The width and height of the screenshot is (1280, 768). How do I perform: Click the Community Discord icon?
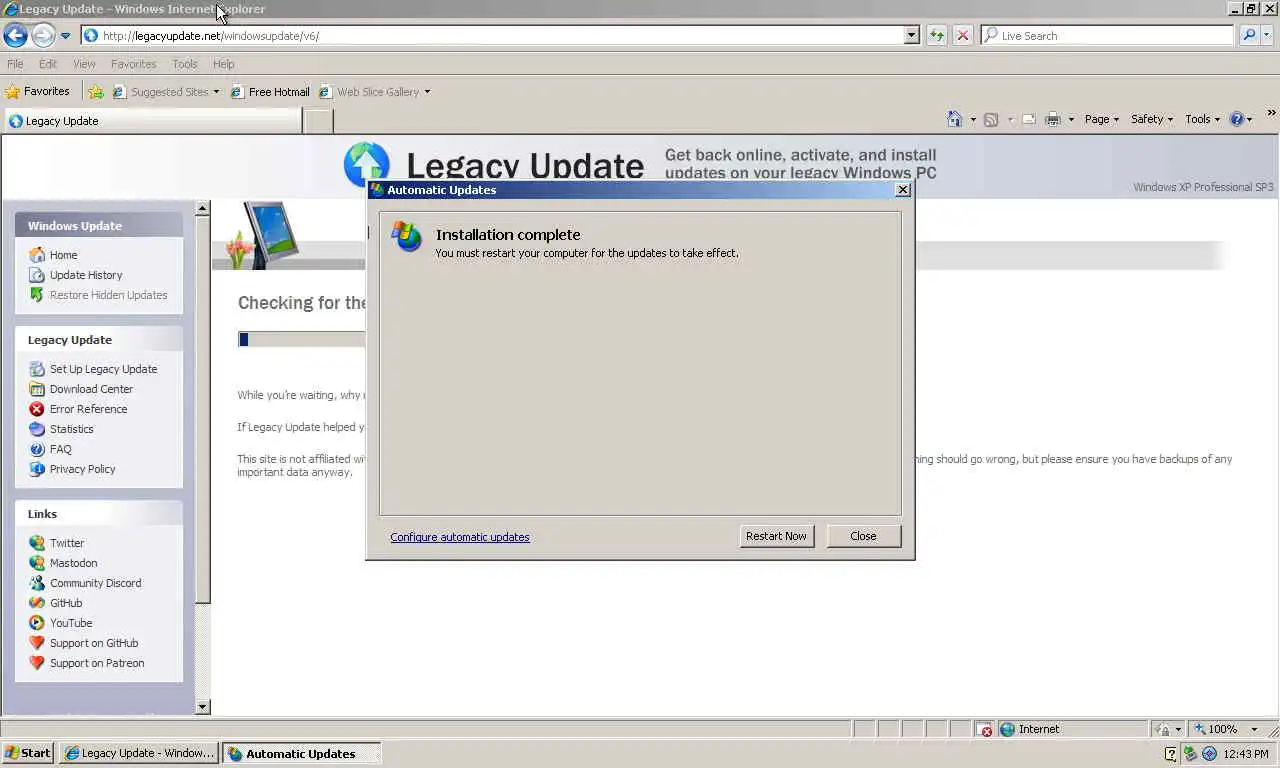pyautogui.click(x=37, y=583)
